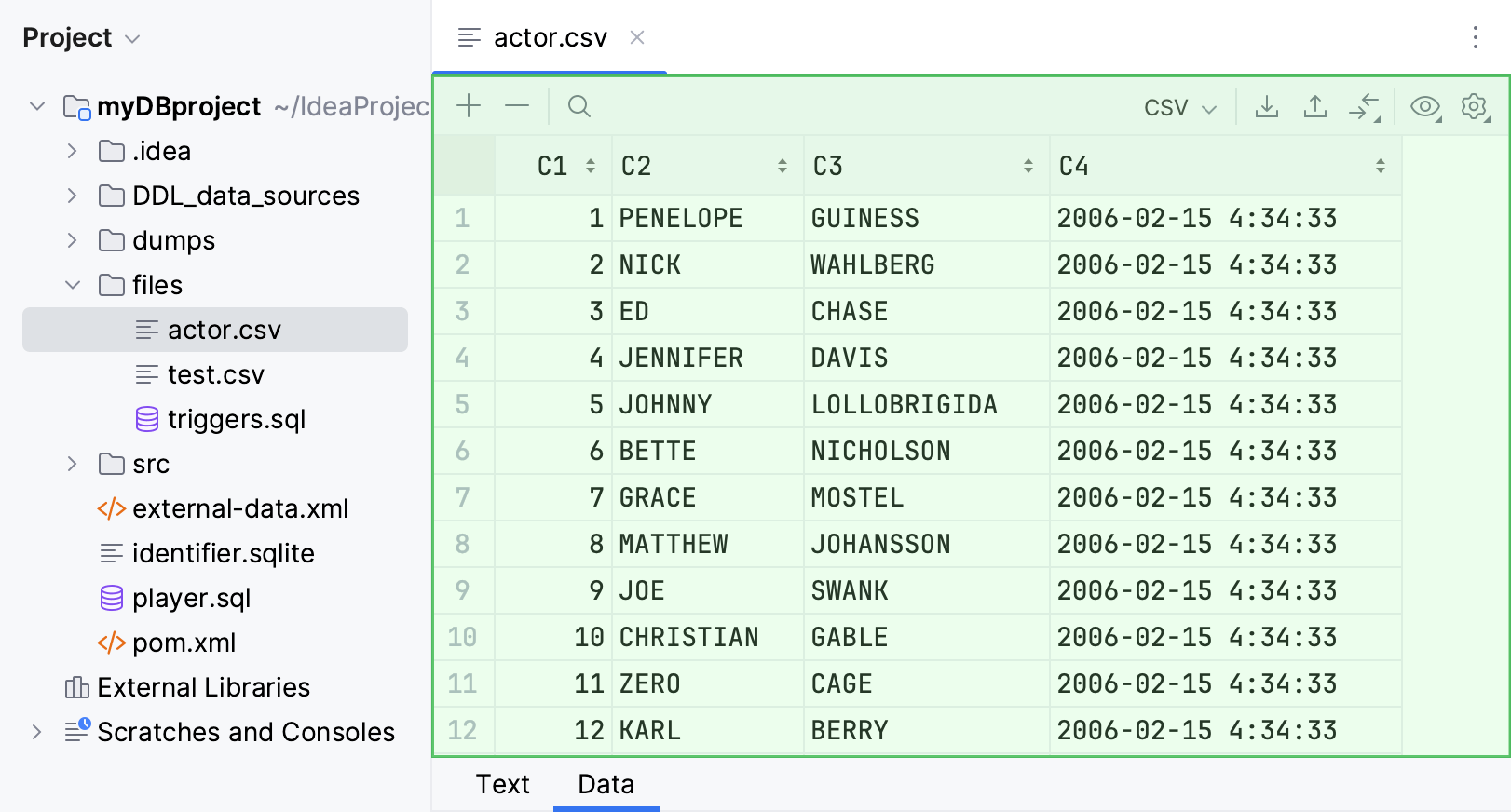This screenshot has height=812, width=1511.
Task: Close the actor.csv editor tab
Action: point(637,37)
